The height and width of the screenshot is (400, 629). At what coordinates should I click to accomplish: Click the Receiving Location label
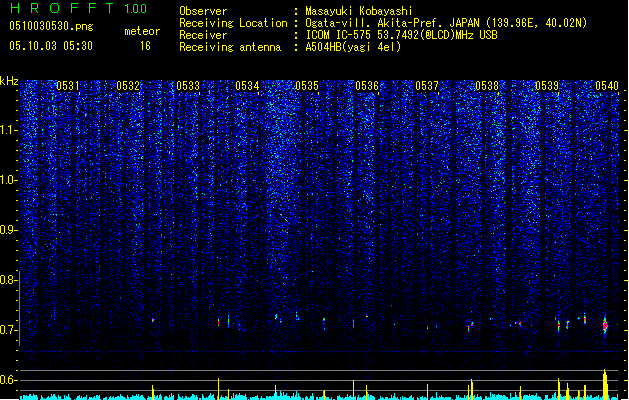[x=233, y=23]
